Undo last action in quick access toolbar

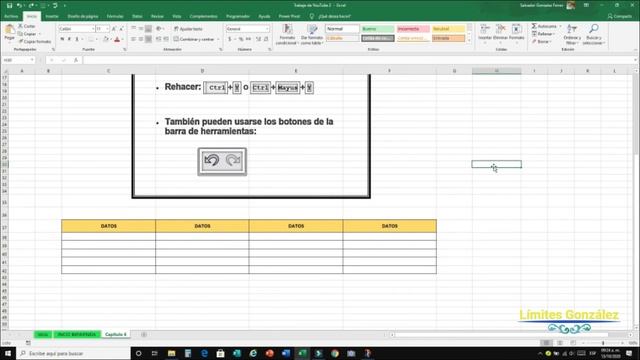[19, 5]
